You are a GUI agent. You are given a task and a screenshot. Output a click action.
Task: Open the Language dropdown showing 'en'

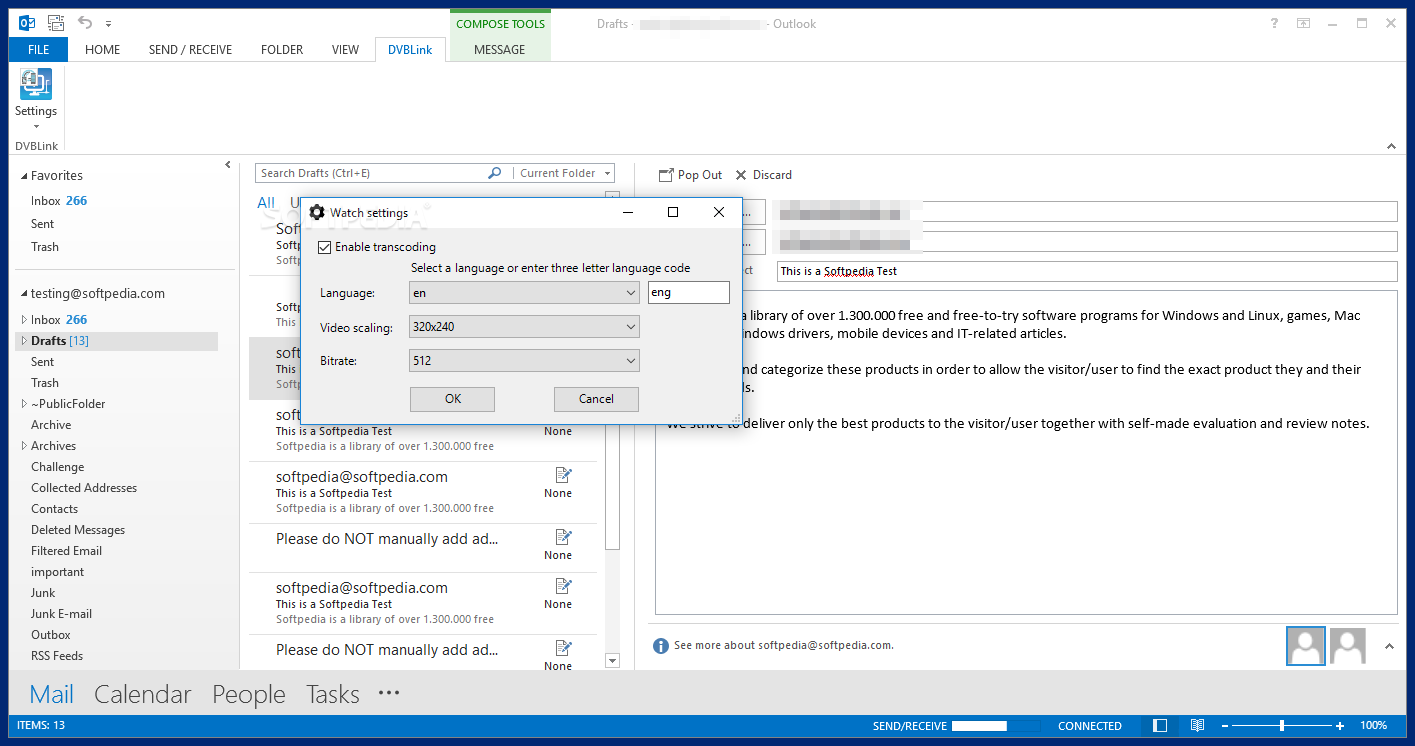(524, 293)
